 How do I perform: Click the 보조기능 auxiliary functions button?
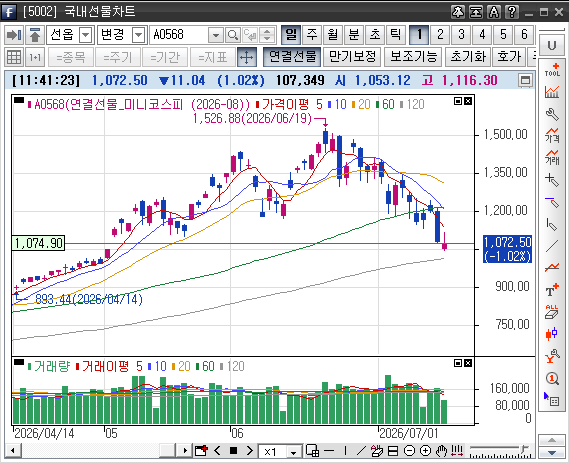tap(413, 57)
